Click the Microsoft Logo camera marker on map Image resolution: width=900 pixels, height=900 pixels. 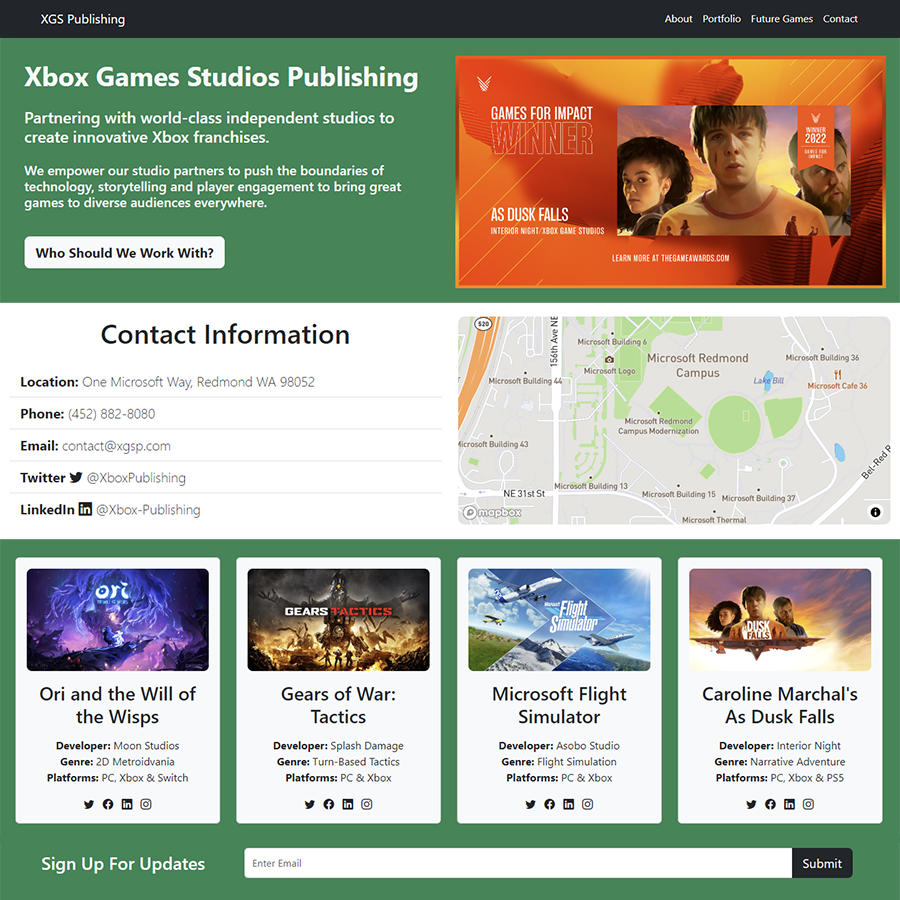point(609,360)
